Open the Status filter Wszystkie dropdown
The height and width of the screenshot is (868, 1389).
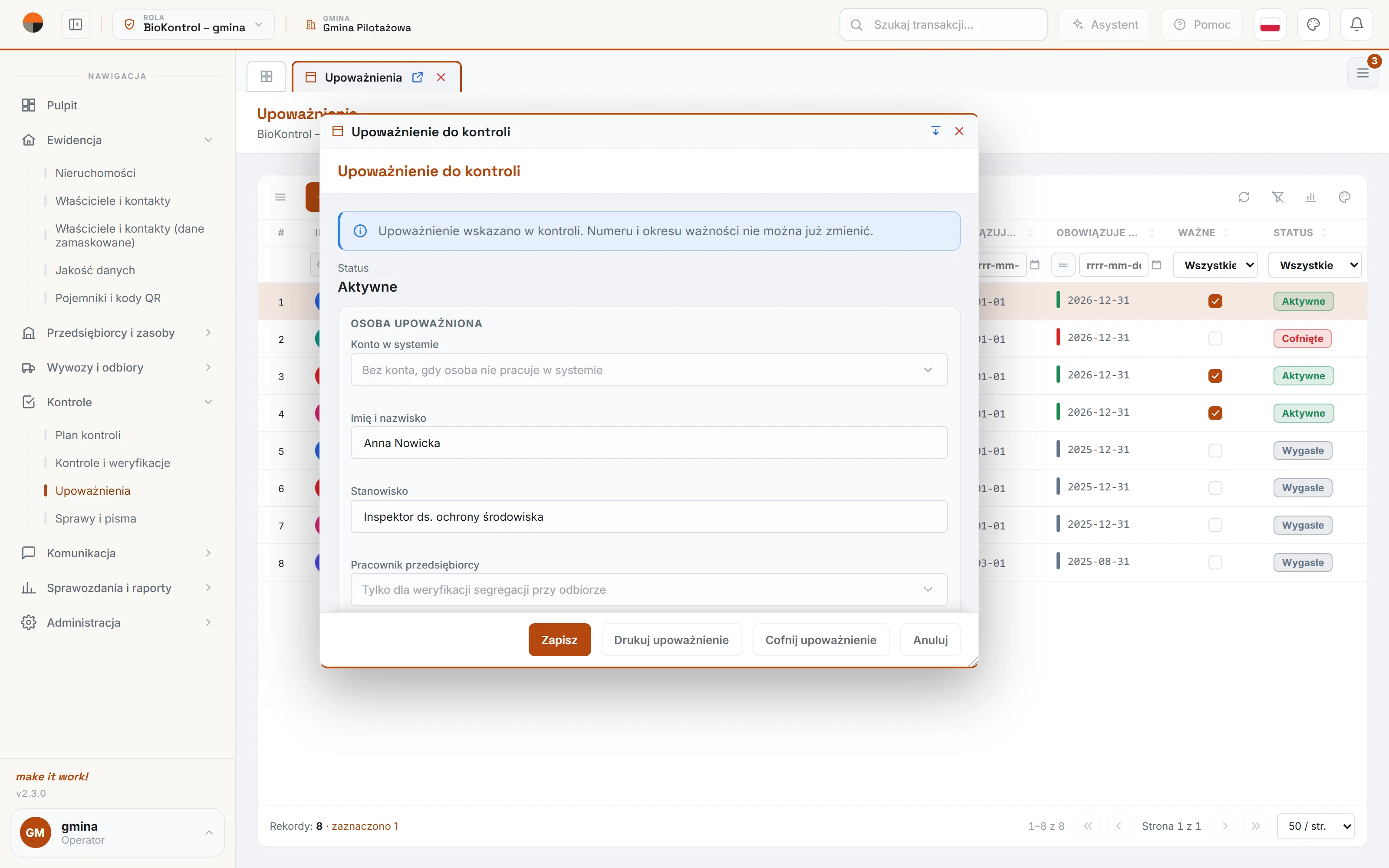tap(1314, 265)
